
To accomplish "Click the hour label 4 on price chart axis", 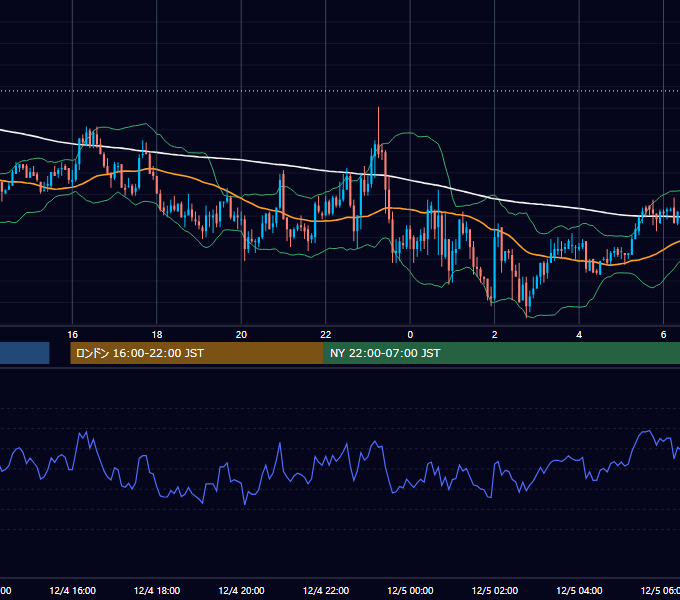I will pos(579,335).
